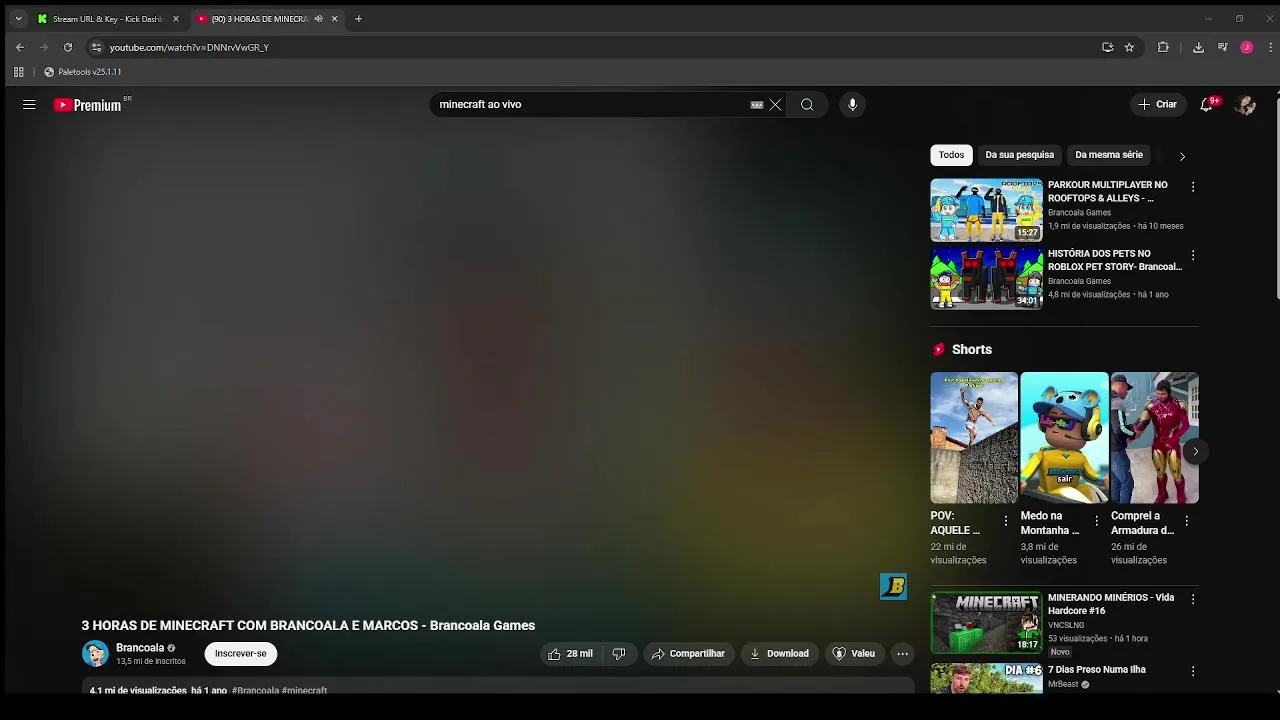Close the YouTube video tab

[x=335, y=19]
